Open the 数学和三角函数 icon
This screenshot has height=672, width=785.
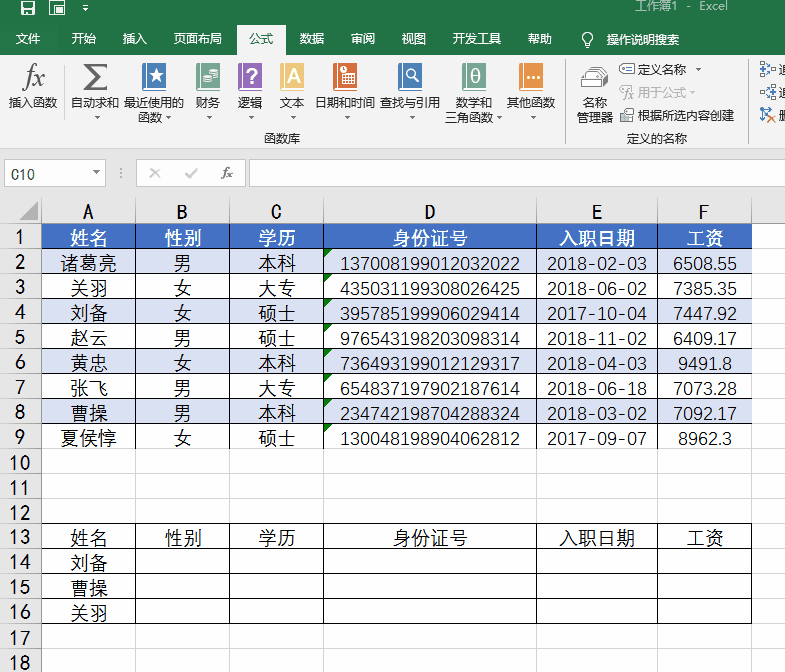(474, 77)
